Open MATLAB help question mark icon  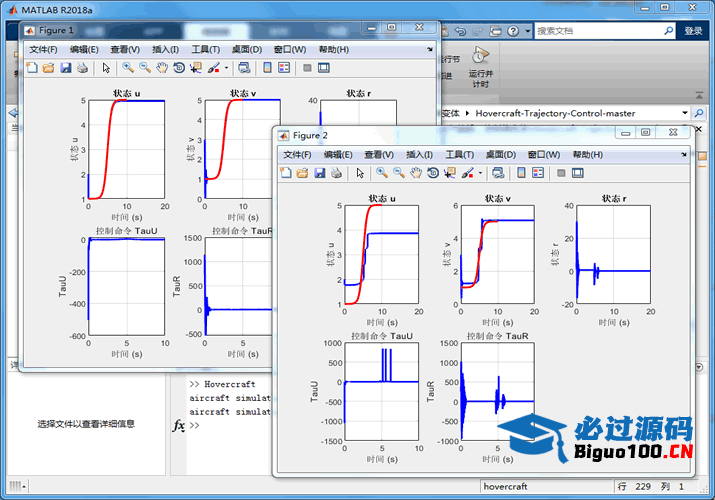(x=513, y=31)
